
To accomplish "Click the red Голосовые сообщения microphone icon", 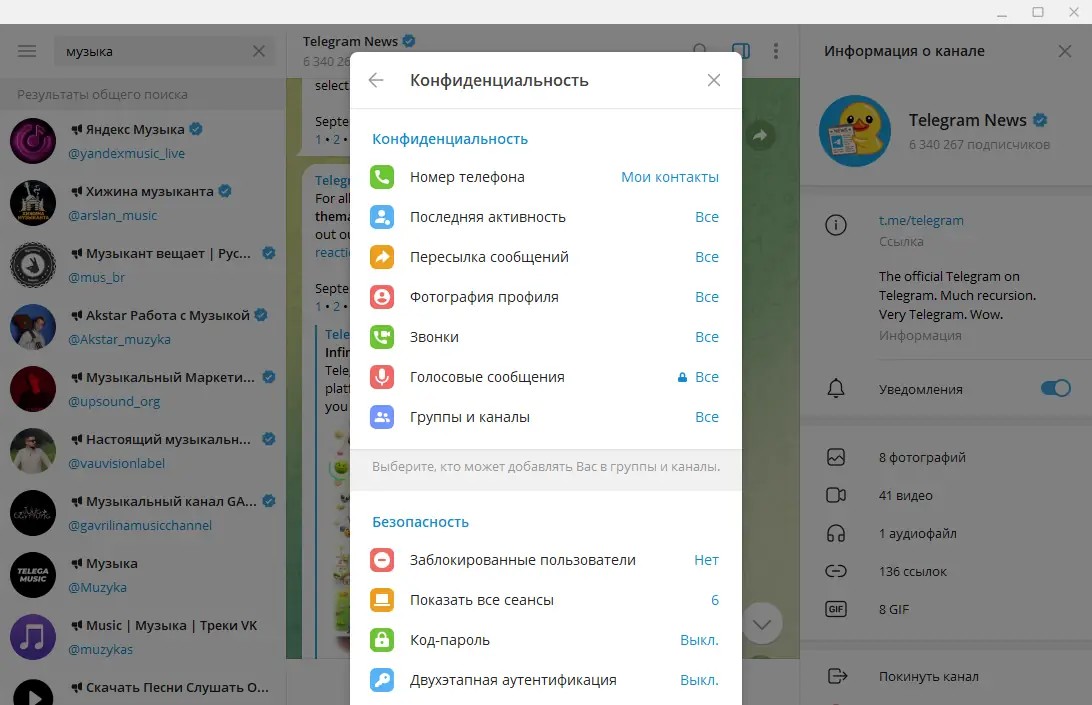I will [382, 377].
